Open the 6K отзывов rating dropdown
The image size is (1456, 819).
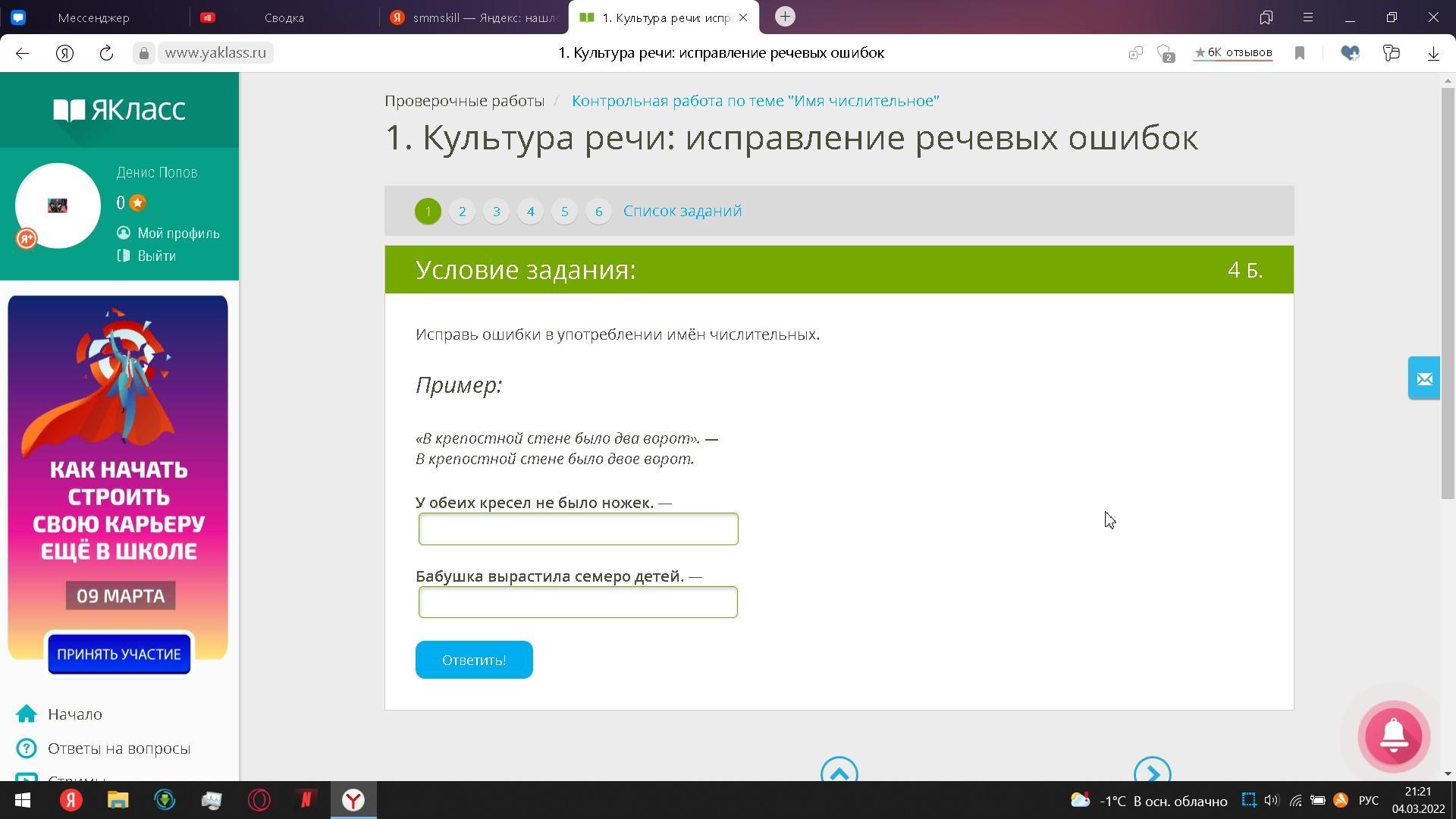coord(1233,53)
